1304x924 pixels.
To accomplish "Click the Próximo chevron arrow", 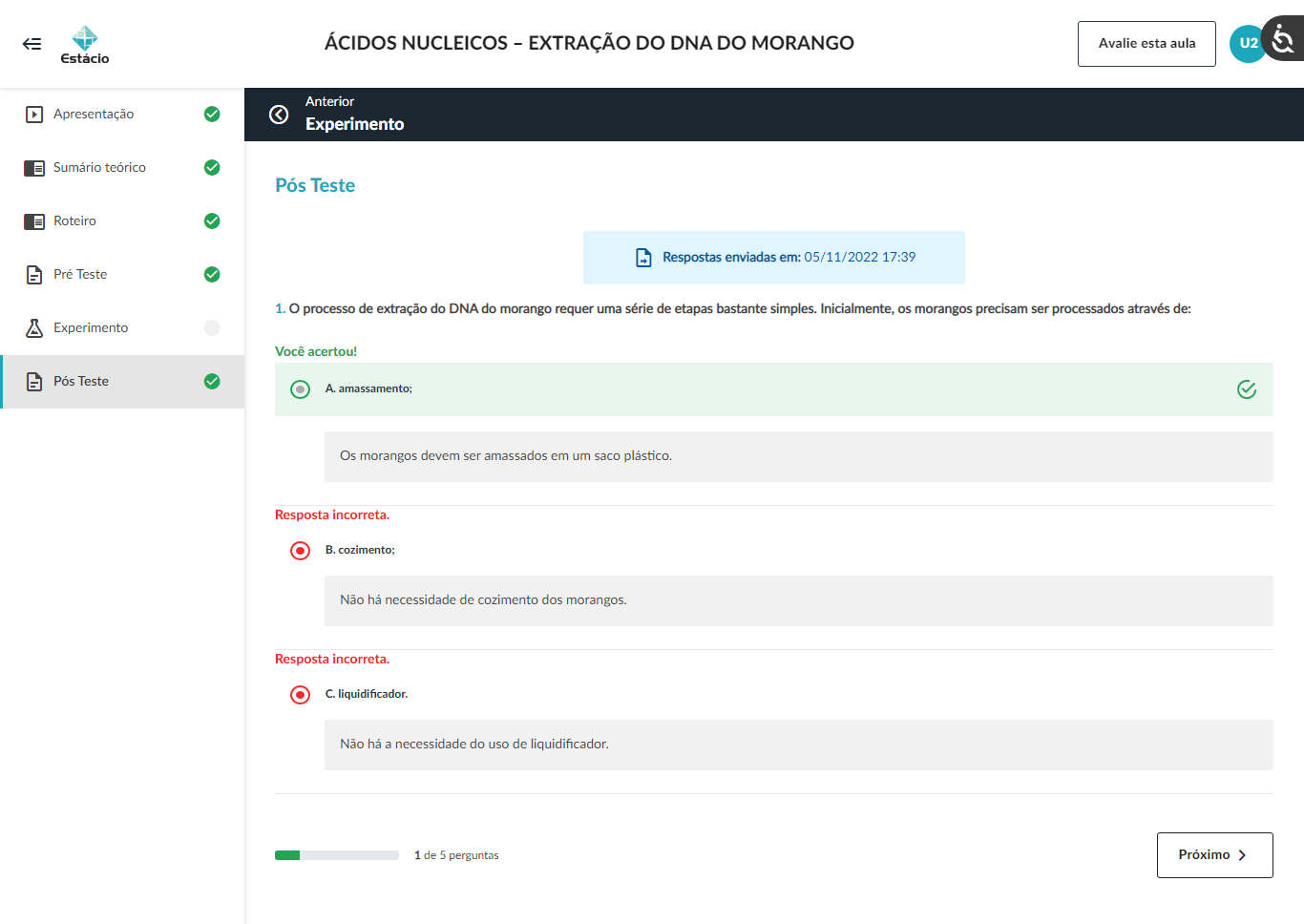I will (x=1242, y=855).
